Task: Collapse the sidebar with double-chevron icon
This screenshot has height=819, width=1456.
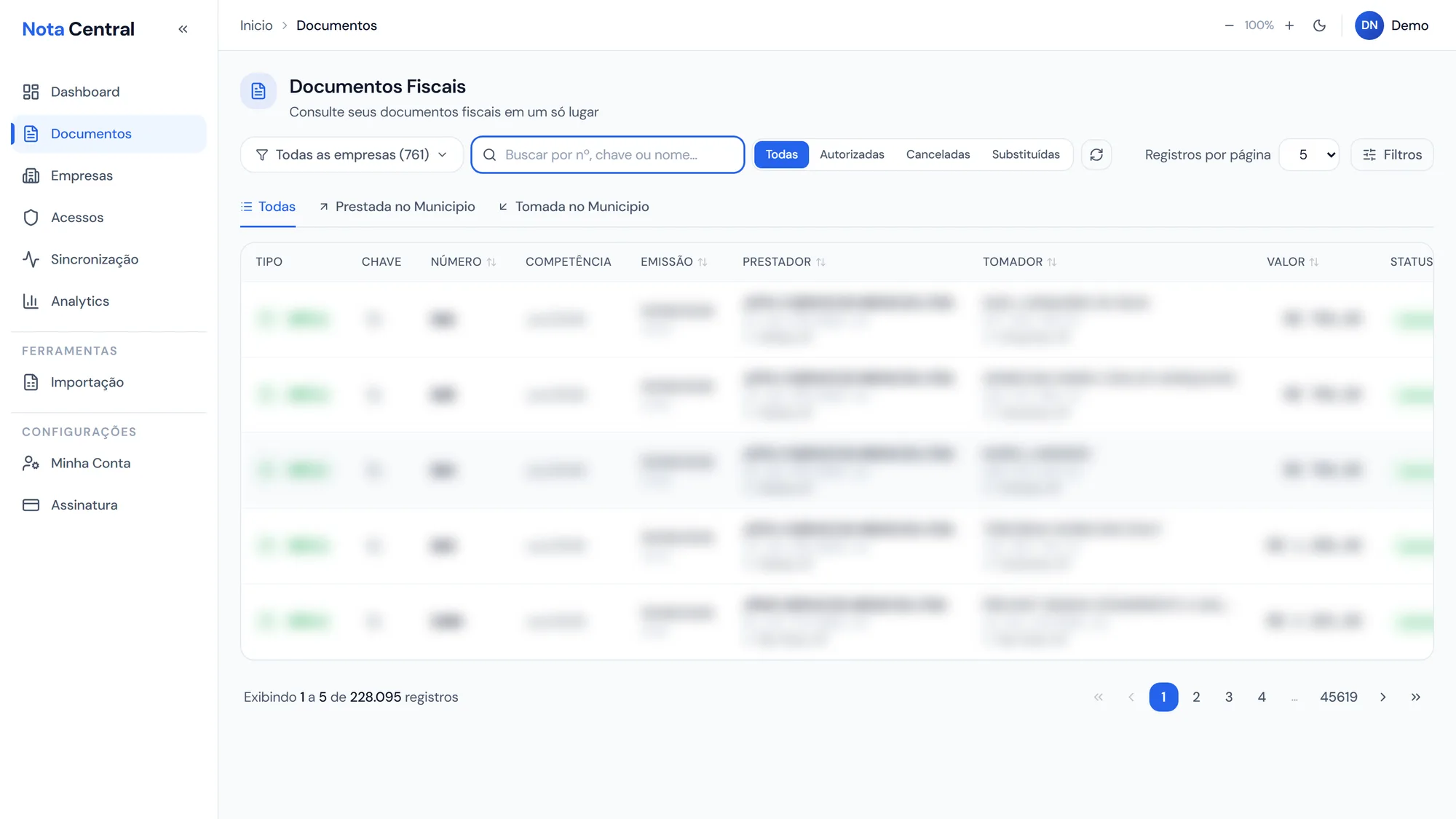Action: [x=183, y=29]
